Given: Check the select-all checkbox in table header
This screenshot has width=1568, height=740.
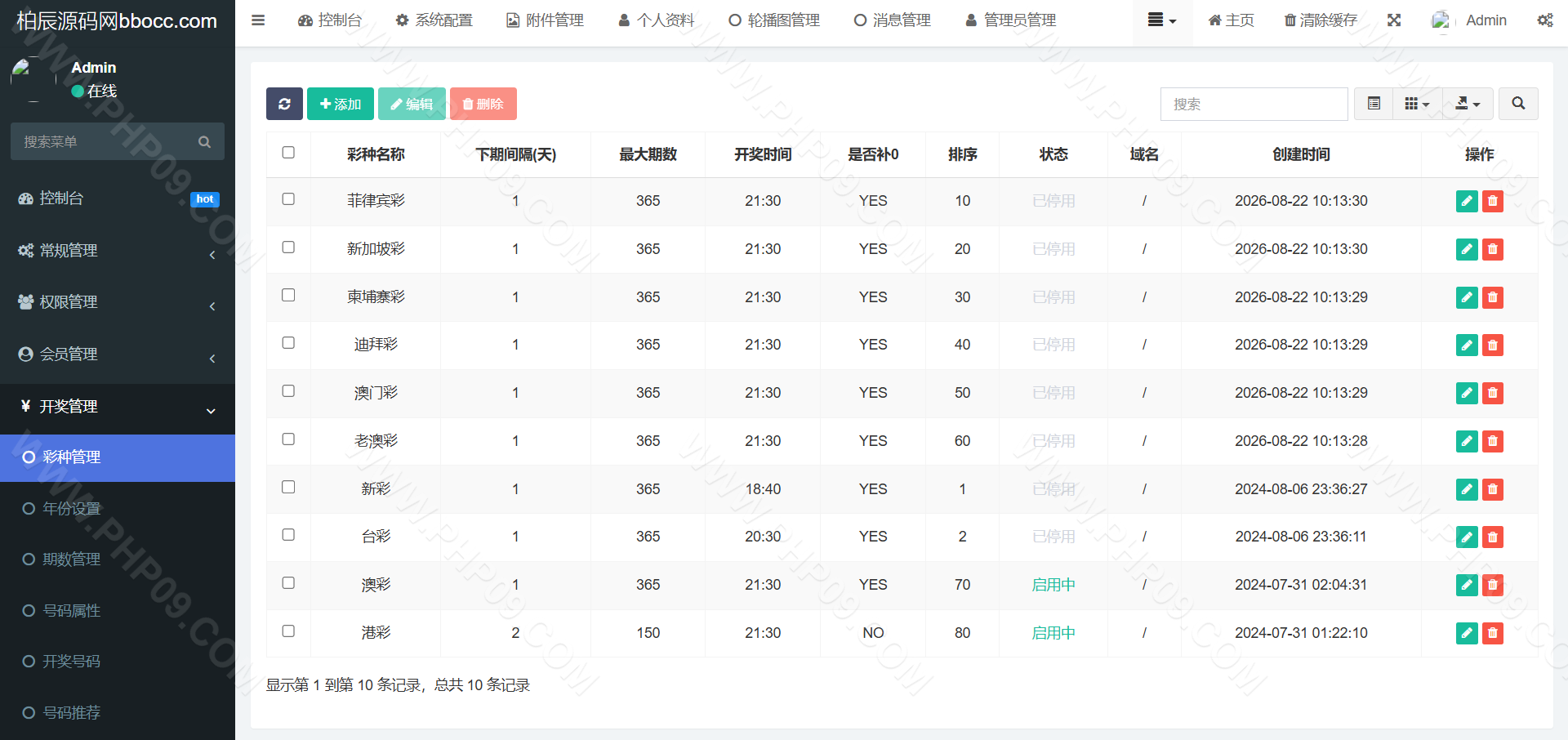Looking at the screenshot, I should click(x=288, y=153).
